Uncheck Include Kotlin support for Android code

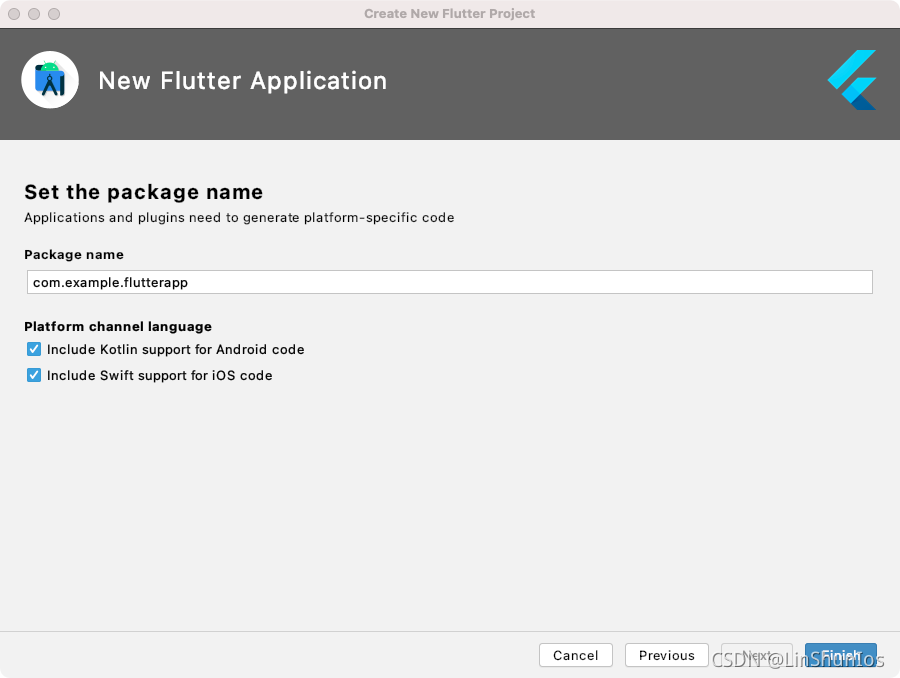(34, 349)
